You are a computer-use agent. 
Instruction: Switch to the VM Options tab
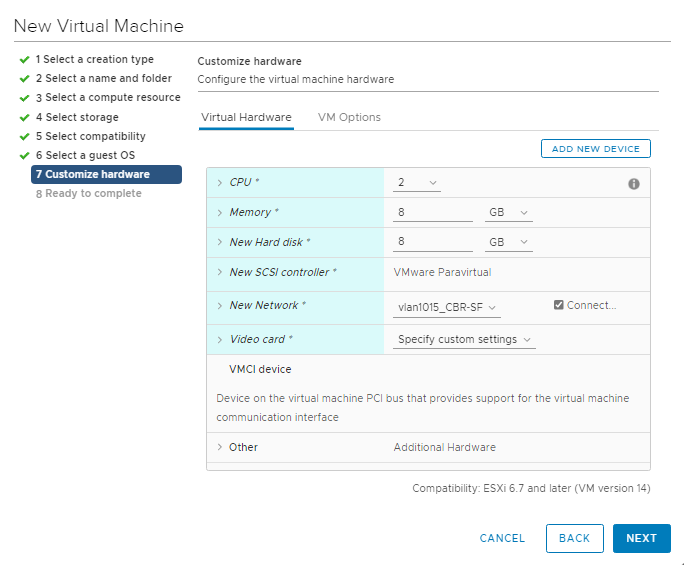coord(349,117)
